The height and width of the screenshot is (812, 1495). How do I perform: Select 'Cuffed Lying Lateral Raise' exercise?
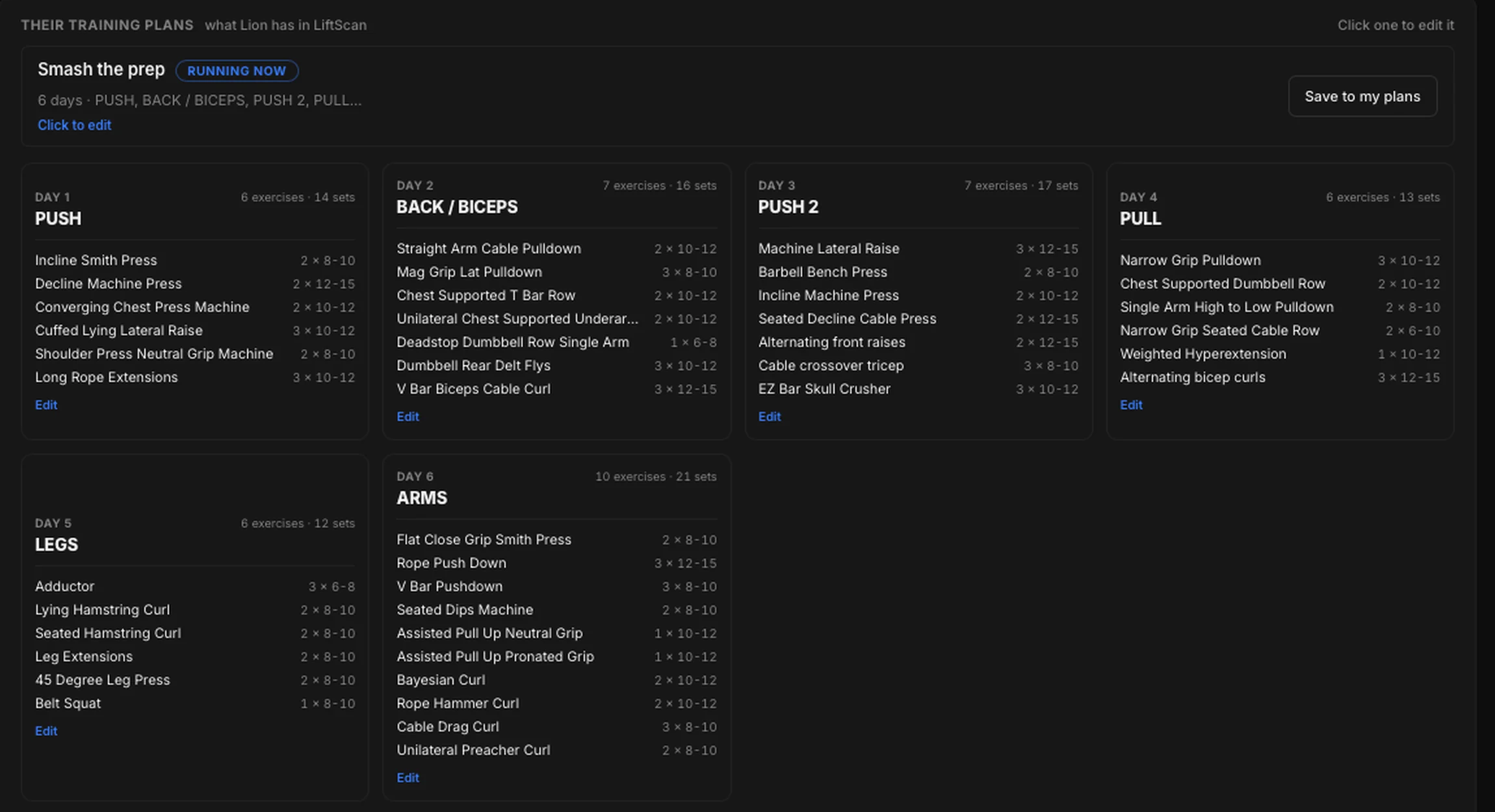pyautogui.click(x=195, y=330)
